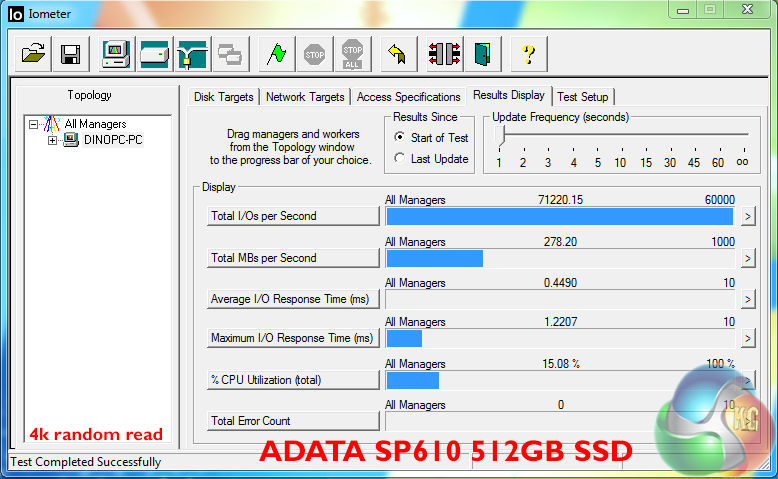
Task: Expand the DINOPC-PC manager node
Action: click(52, 140)
